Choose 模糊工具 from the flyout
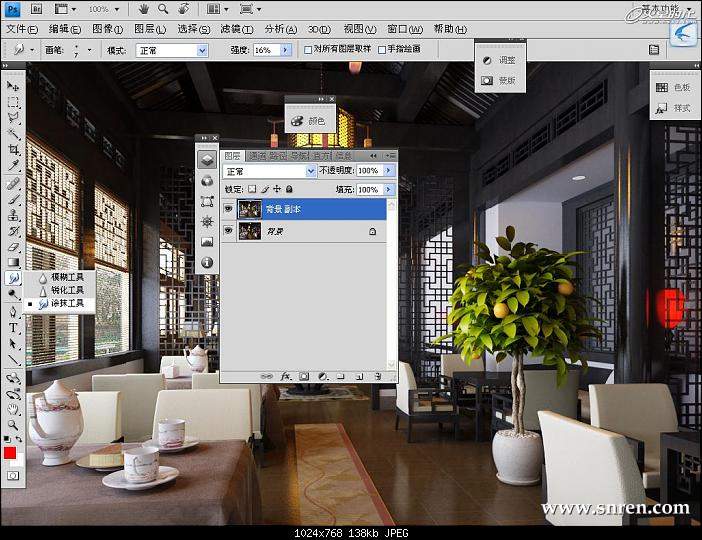702x540 pixels. point(60,277)
